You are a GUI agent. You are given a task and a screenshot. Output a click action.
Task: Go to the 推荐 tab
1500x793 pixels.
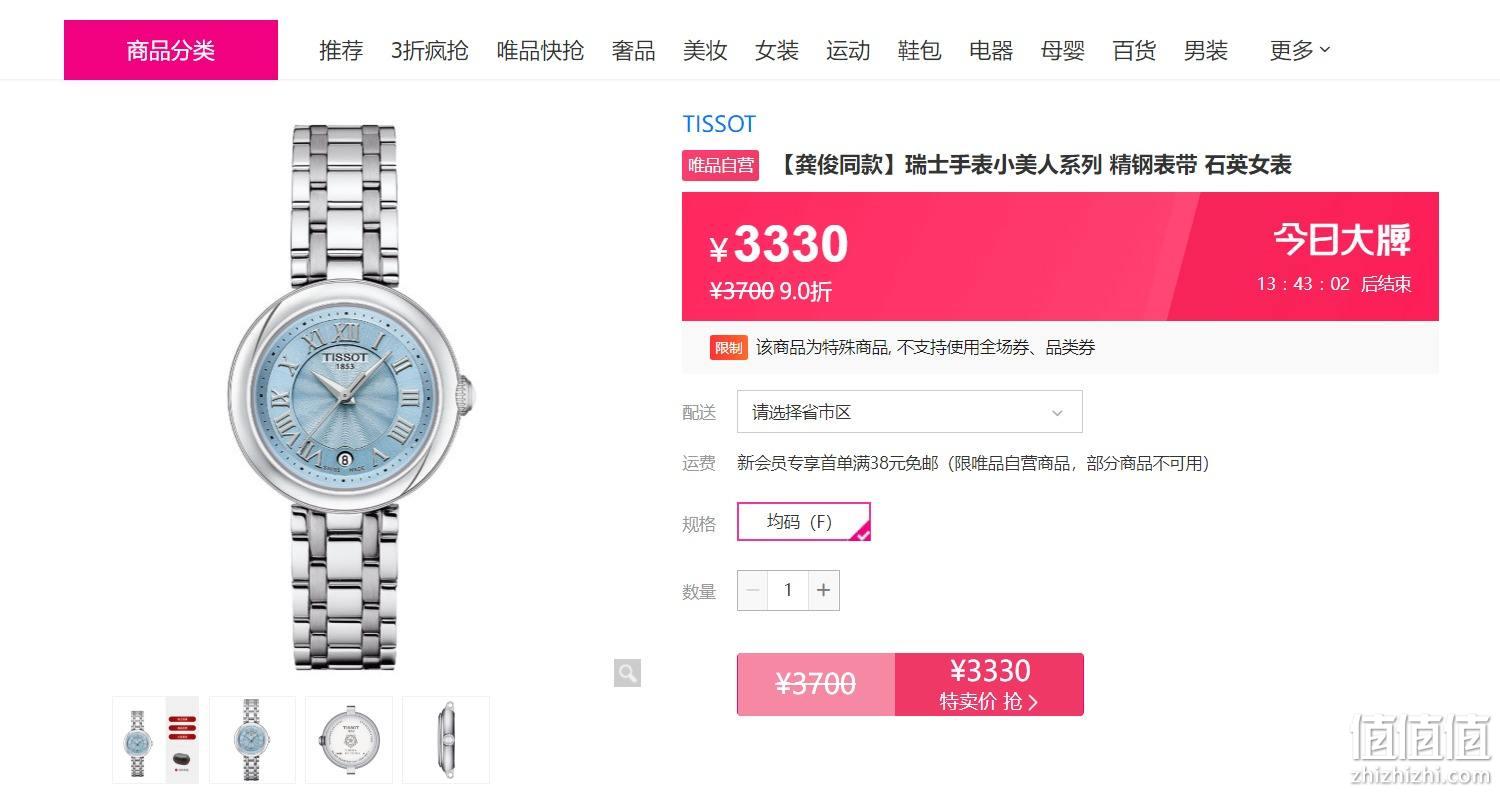pyautogui.click(x=341, y=50)
